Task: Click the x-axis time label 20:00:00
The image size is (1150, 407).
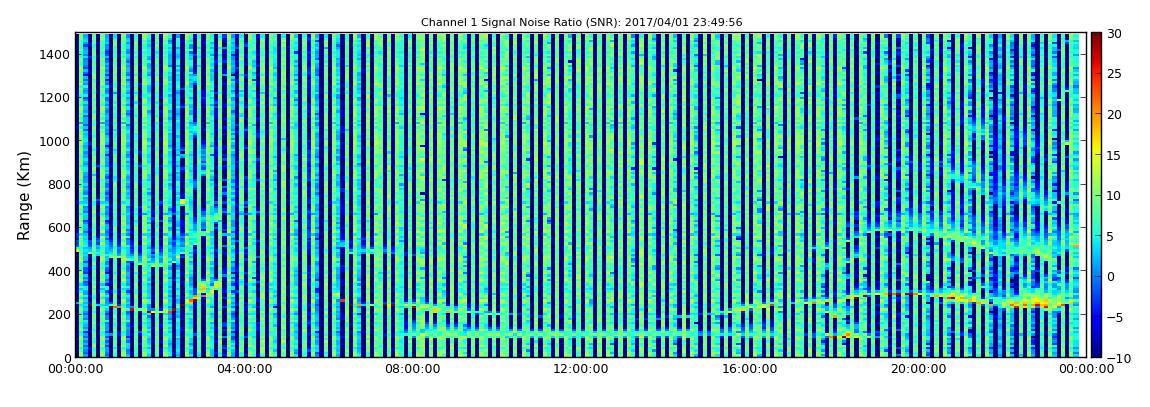Action: click(918, 370)
